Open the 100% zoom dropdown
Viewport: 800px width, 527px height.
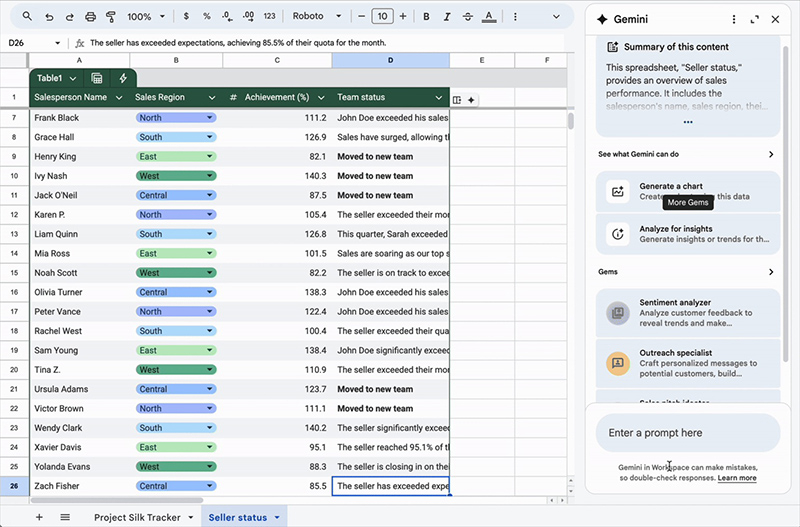coord(145,17)
